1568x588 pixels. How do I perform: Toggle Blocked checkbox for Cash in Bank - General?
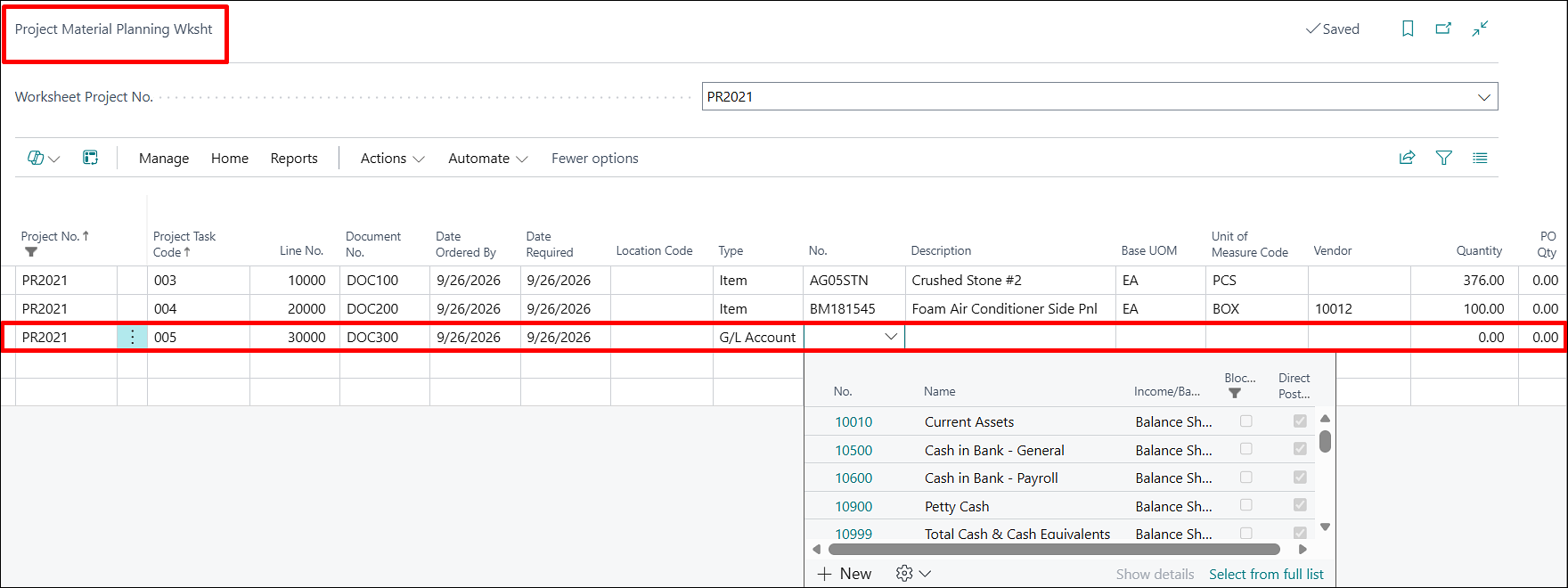pyautogui.click(x=1246, y=449)
